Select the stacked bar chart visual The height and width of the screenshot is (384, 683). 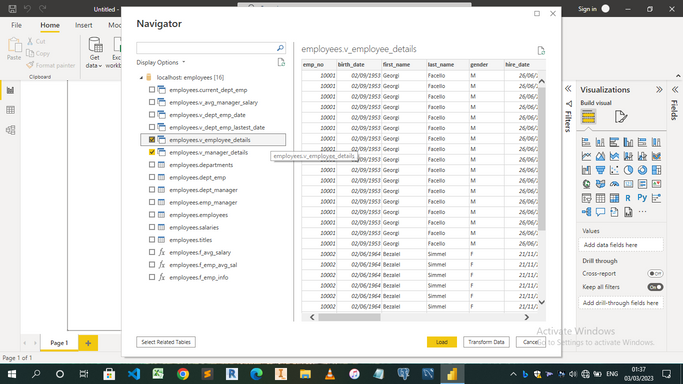coord(586,142)
